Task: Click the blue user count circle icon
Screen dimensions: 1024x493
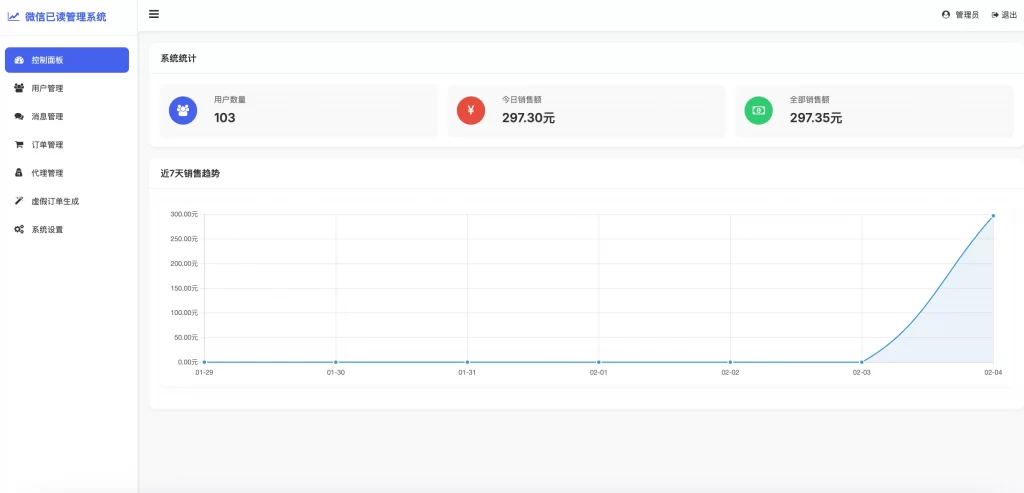Action: pyautogui.click(x=183, y=111)
